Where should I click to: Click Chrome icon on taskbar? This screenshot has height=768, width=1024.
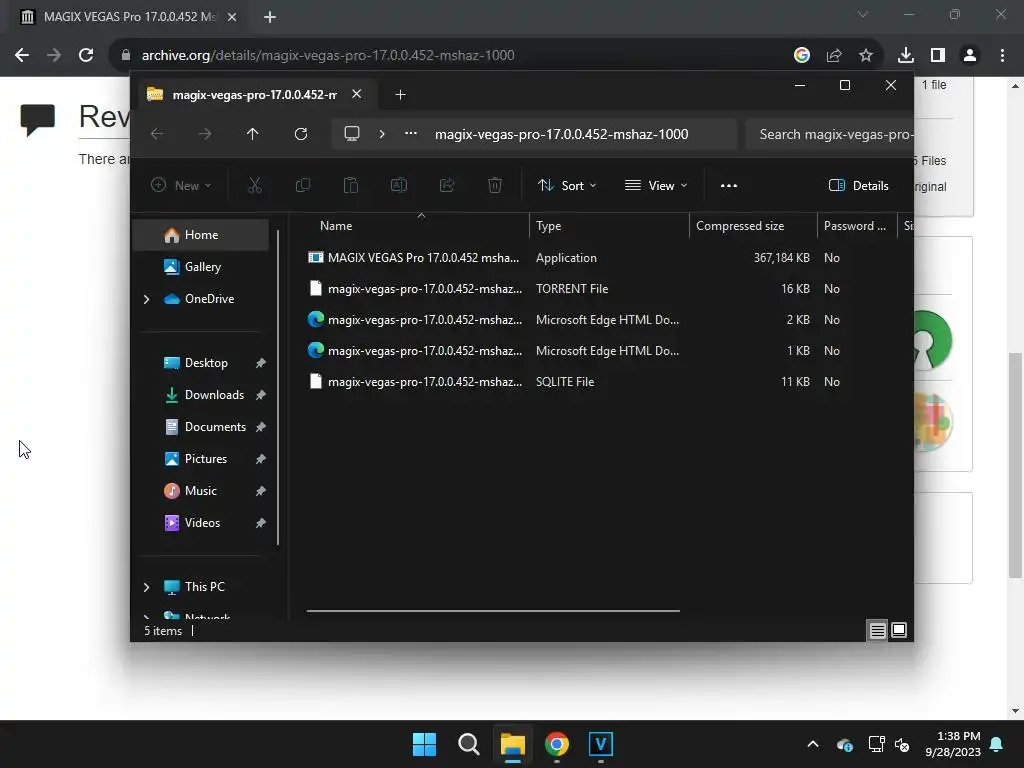coord(556,744)
